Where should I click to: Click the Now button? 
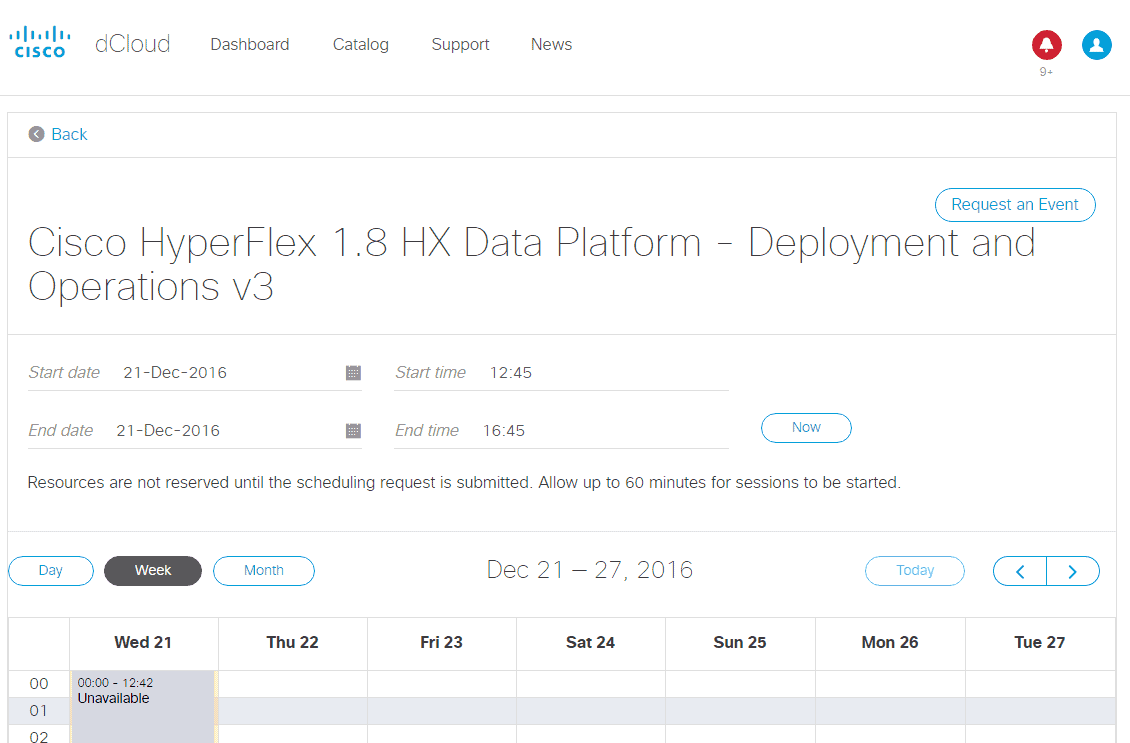coord(806,427)
